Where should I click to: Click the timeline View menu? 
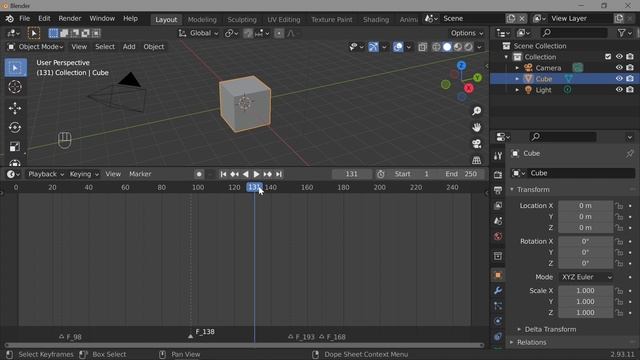click(x=113, y=174)
